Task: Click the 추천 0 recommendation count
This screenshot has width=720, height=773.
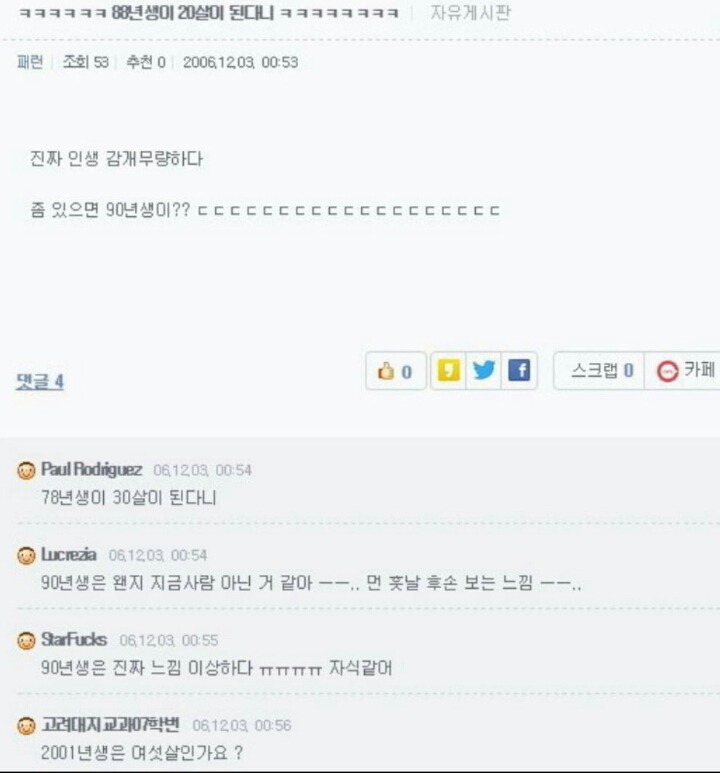Action: point(146,62)
